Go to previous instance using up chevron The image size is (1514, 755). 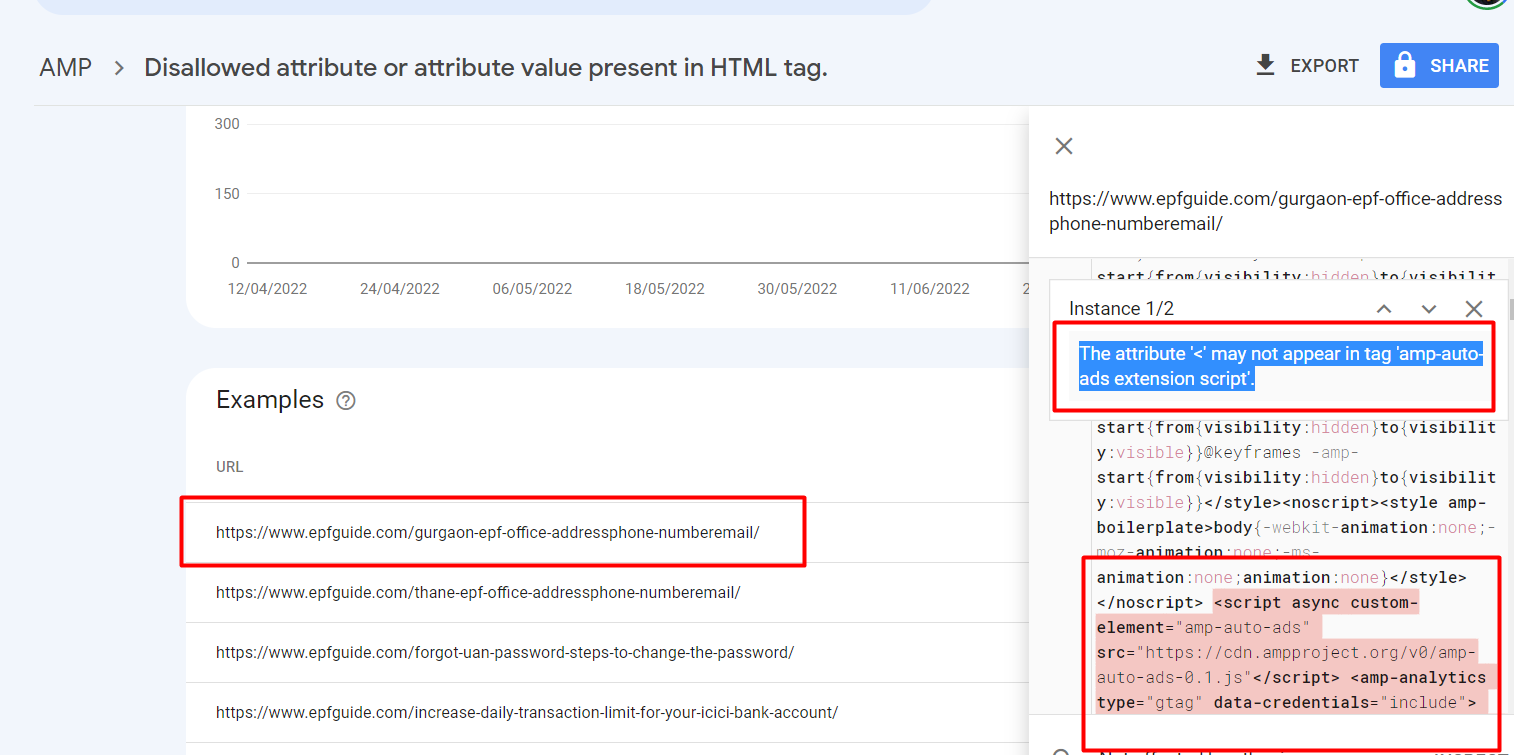(x=1384, y=309)
